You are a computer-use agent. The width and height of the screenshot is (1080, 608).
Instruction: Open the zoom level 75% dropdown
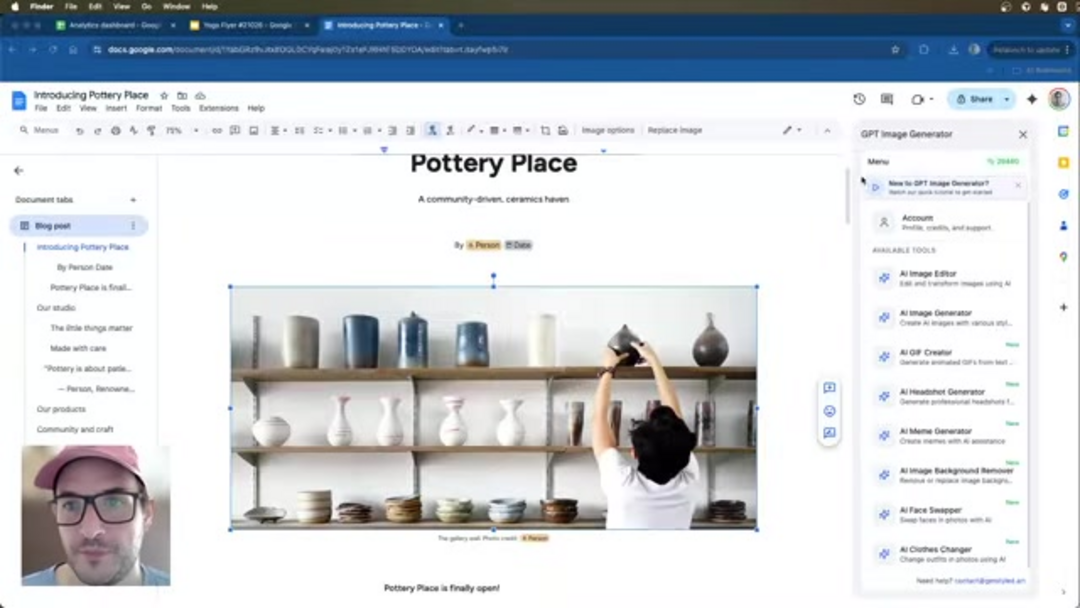coord(181,130)
